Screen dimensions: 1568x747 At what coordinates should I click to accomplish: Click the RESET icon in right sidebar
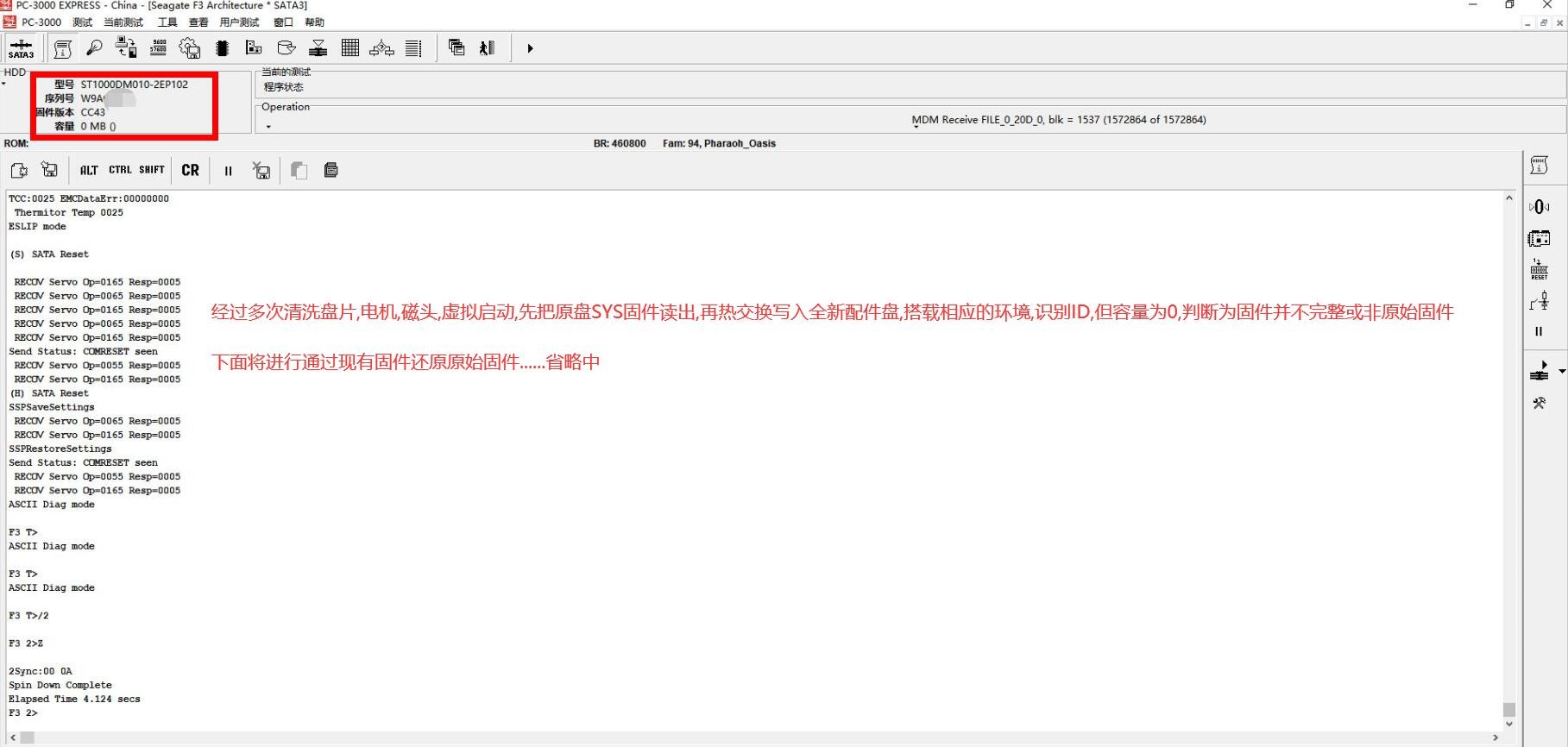(1539, 269)
